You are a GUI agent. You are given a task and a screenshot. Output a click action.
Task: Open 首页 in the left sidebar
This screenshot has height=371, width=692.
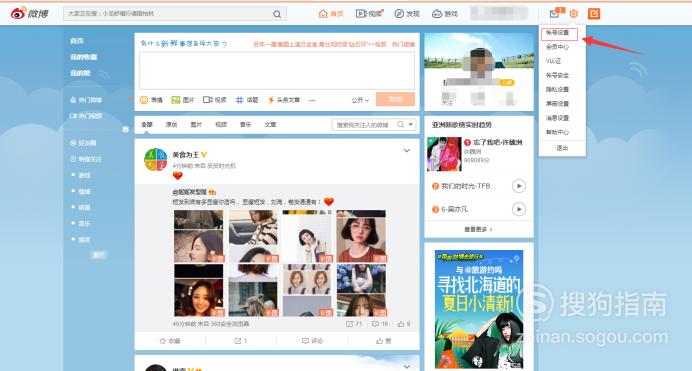coord(77,41)
